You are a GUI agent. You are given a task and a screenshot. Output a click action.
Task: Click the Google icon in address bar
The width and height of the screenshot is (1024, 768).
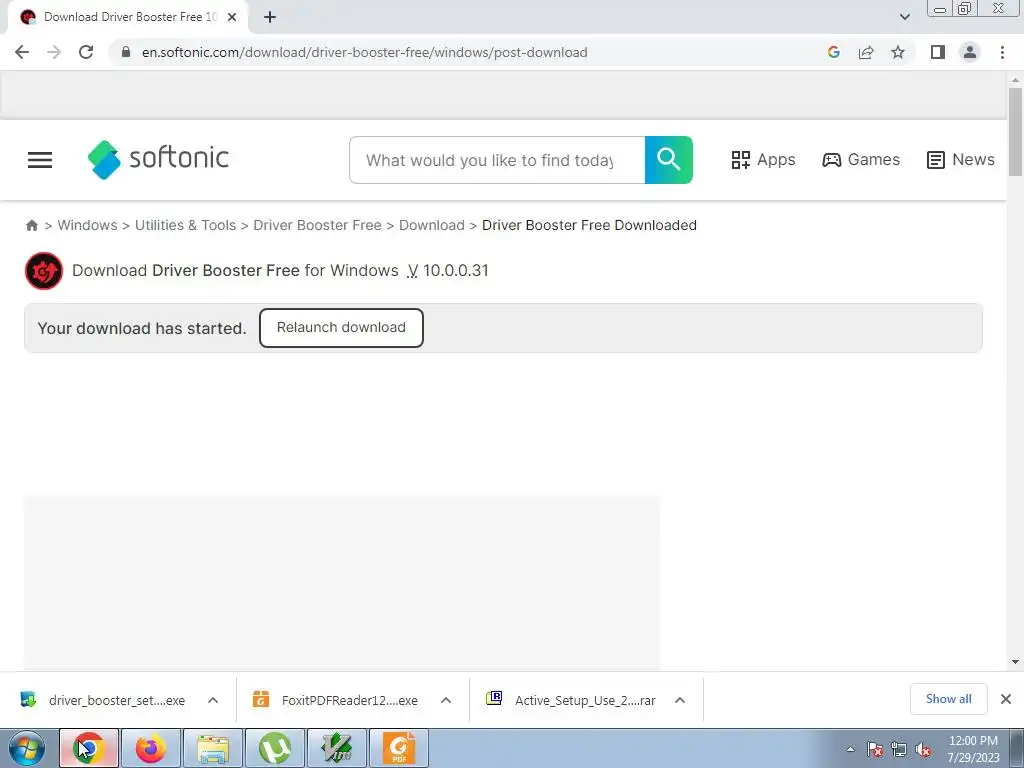[x=833, y=52]
